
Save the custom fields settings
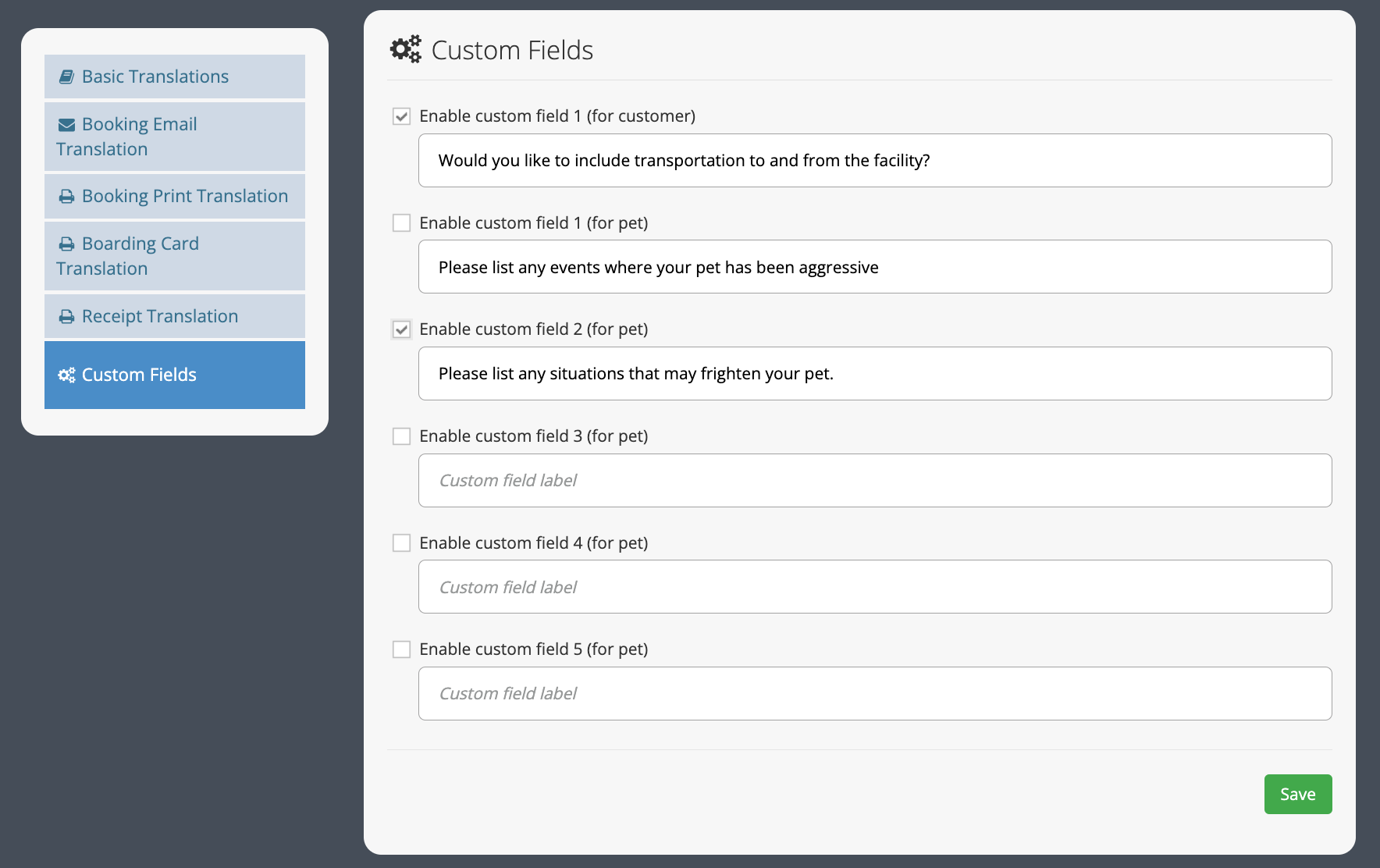tap(1298, 794)
